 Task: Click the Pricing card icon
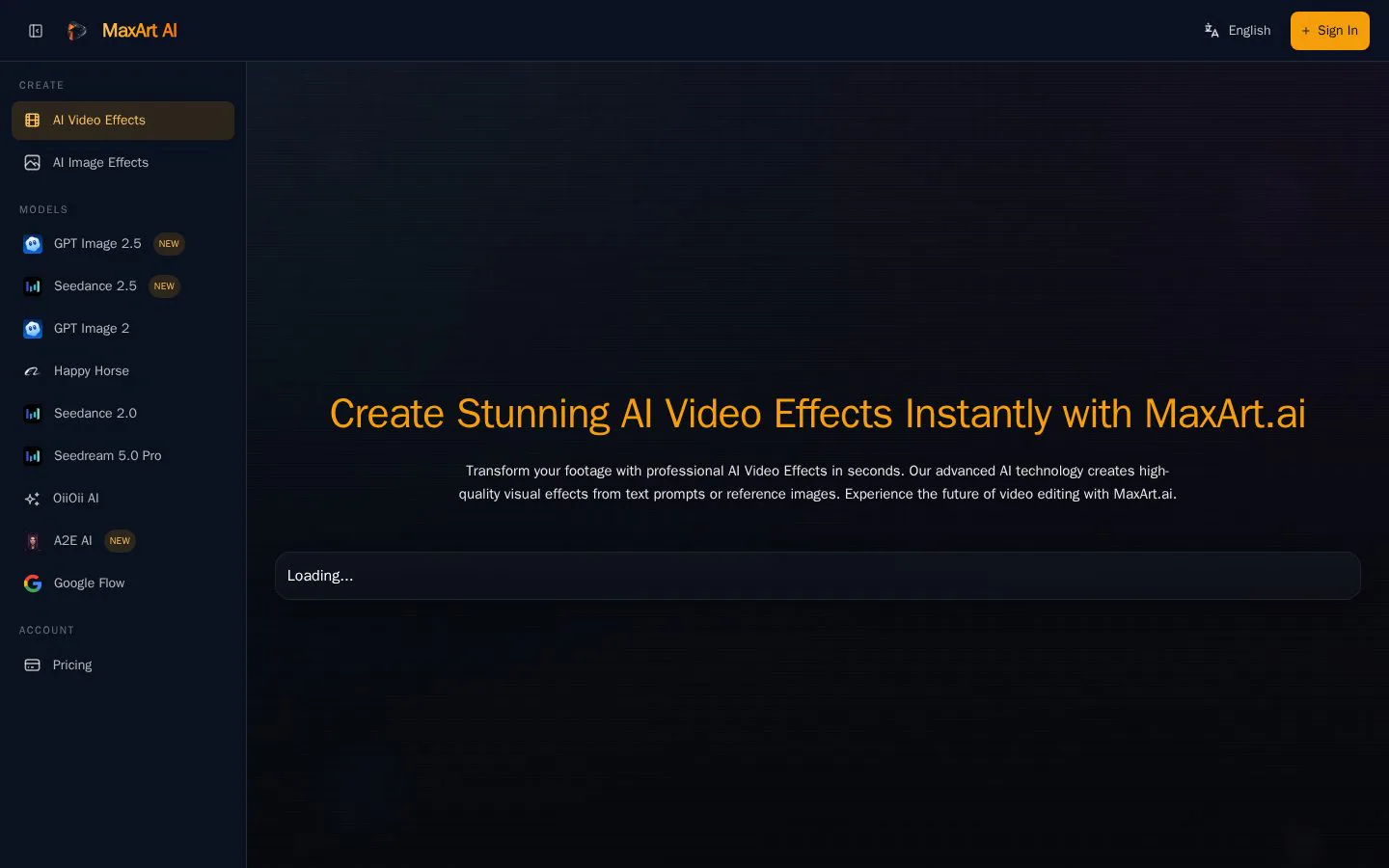[33, 665]
